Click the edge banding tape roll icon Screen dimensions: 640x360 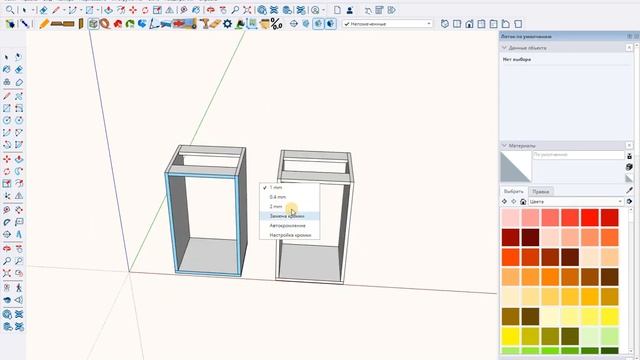[x=105, y=24]
